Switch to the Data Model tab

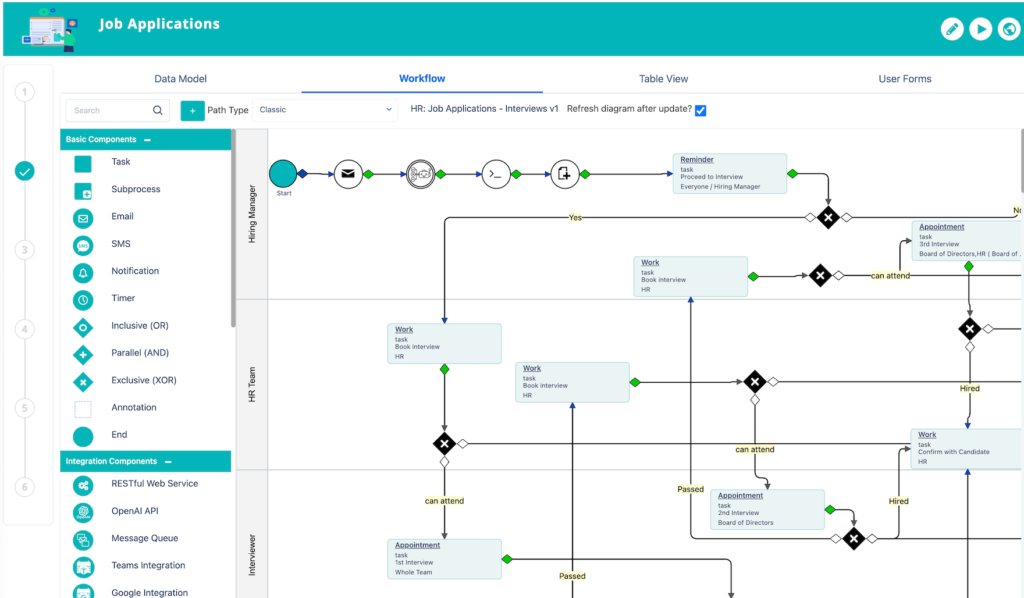pos(180,78)
